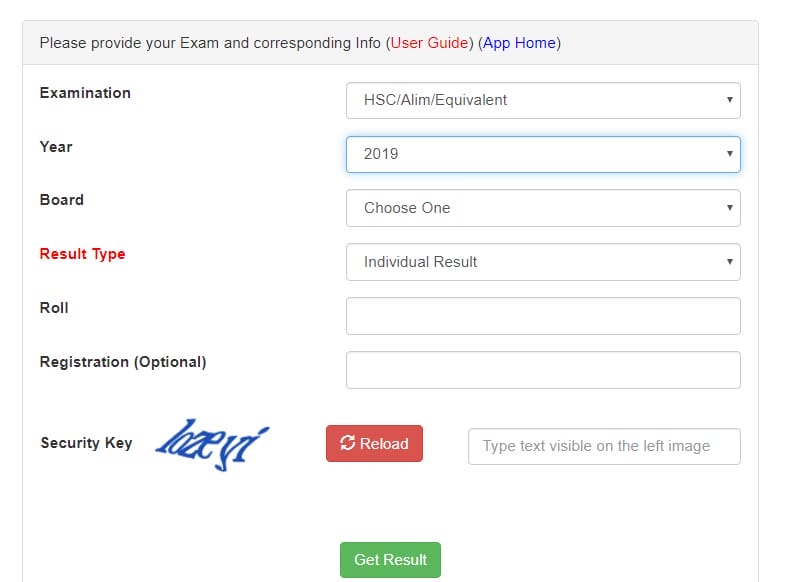The image size is (808, 582).
Task: Focus the Registration (Optional) input field
Action: click(543, 370)
